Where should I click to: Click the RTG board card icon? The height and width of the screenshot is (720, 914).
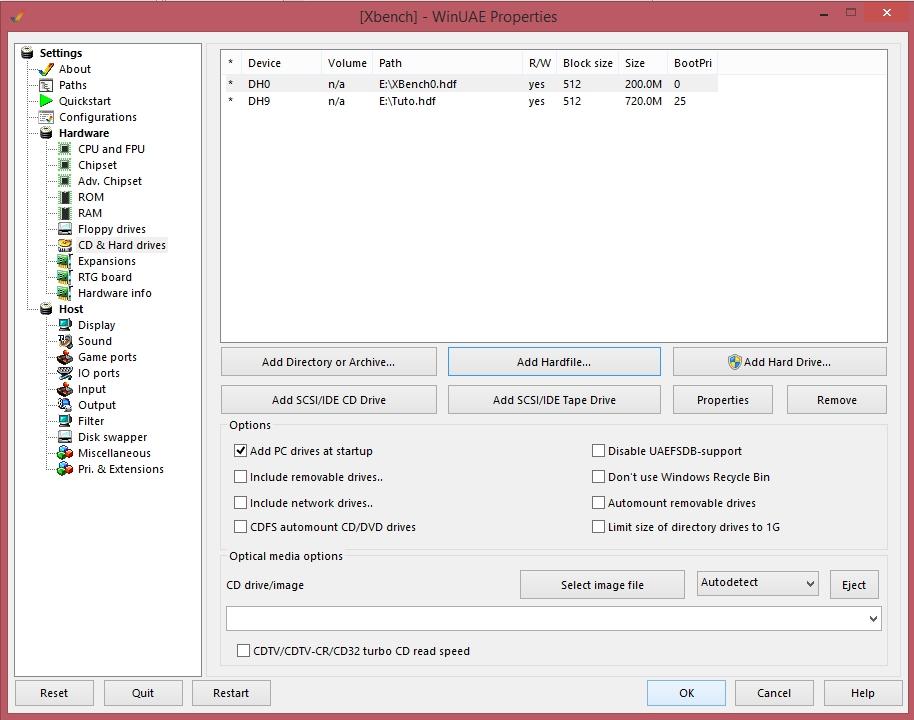[x=65, y=278]
